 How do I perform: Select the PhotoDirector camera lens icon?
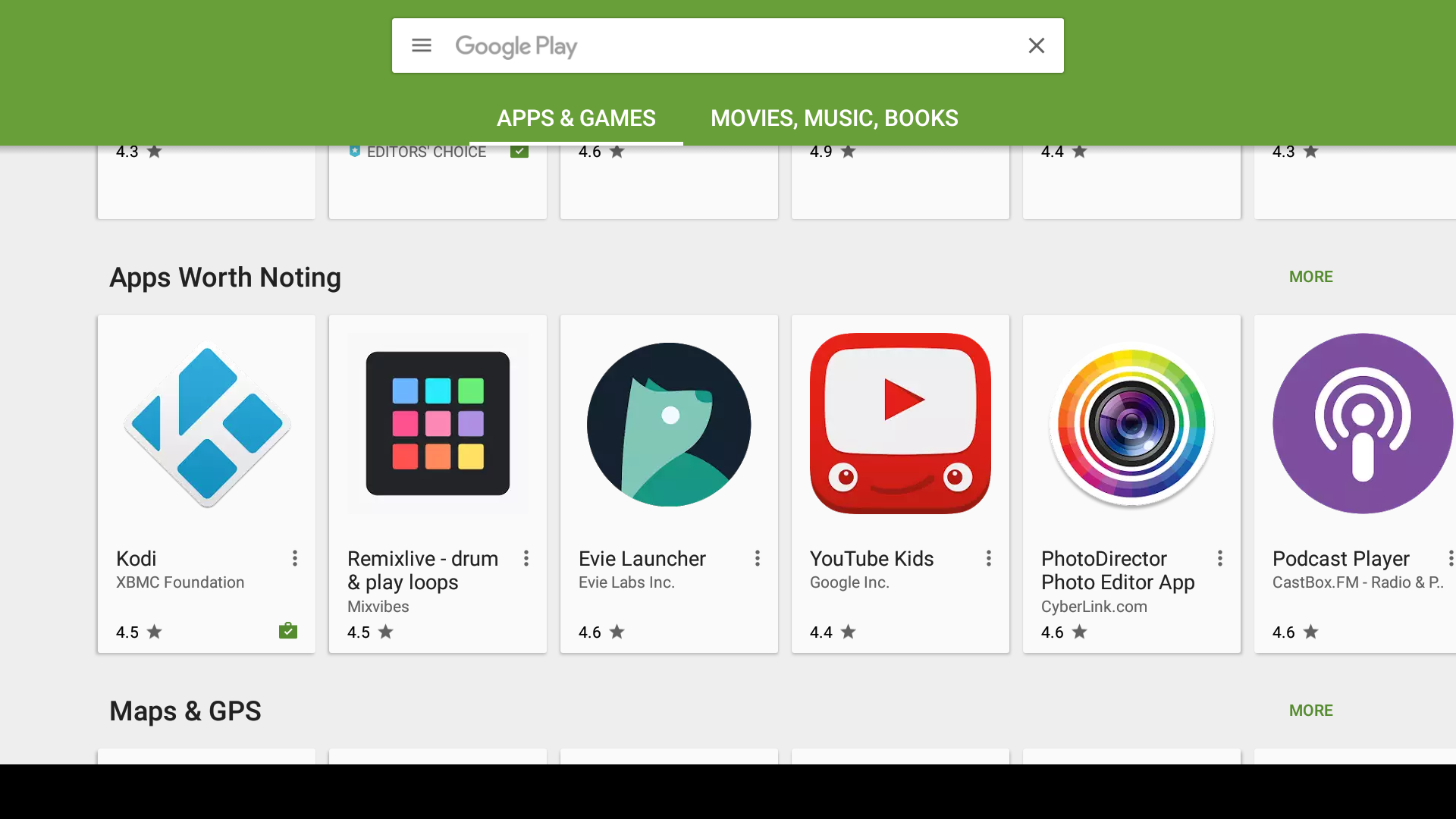1131,424
